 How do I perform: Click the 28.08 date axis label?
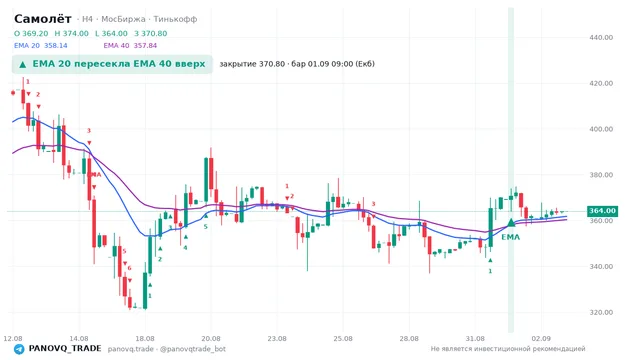(409, 339)
